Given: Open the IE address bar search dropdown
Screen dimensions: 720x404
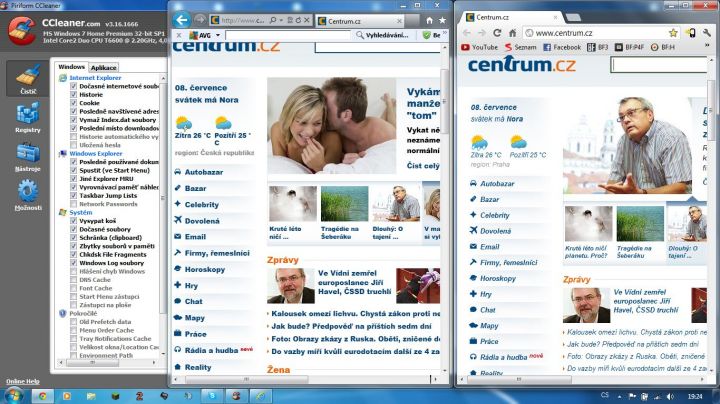Looking at the screenshot, I should pos(281,20).
